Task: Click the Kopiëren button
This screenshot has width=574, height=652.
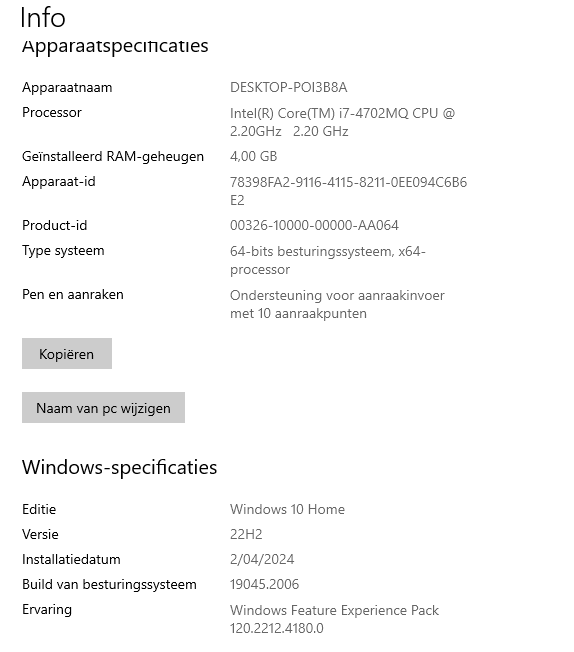Action: pos(67,353)
